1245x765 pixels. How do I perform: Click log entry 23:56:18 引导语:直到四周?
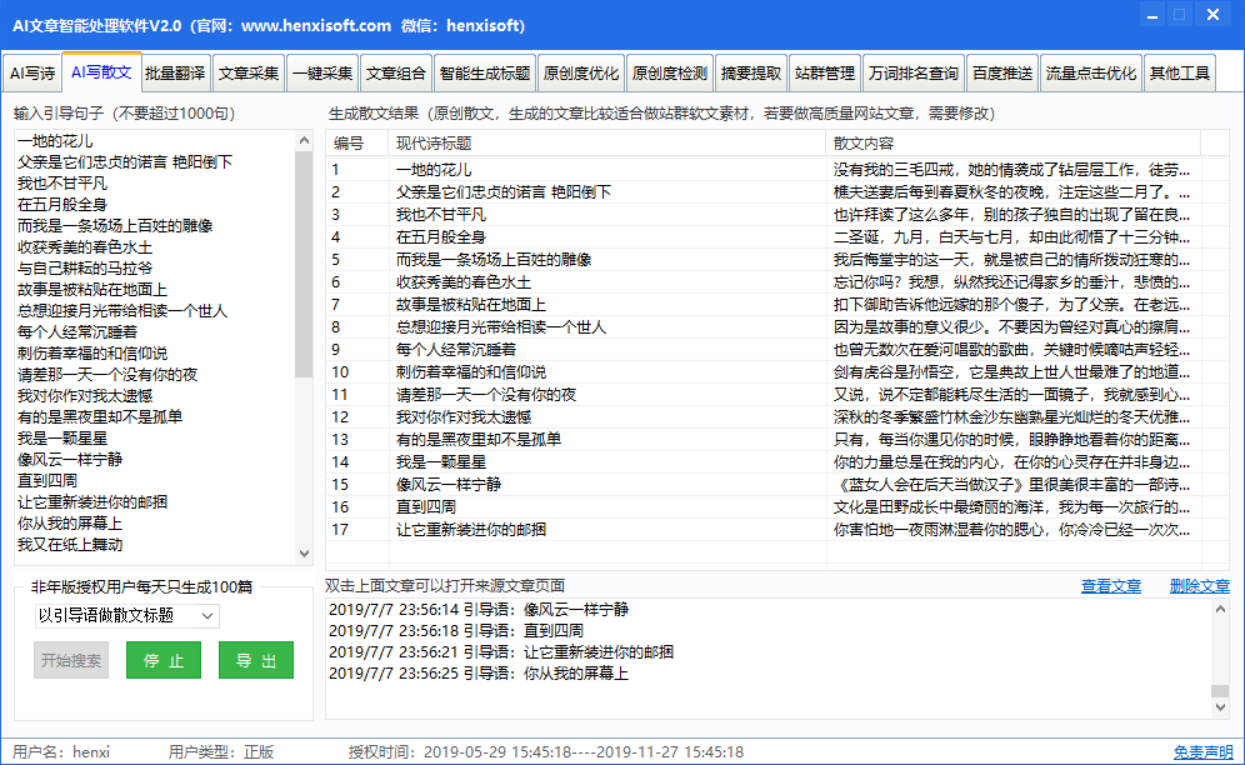456,631
